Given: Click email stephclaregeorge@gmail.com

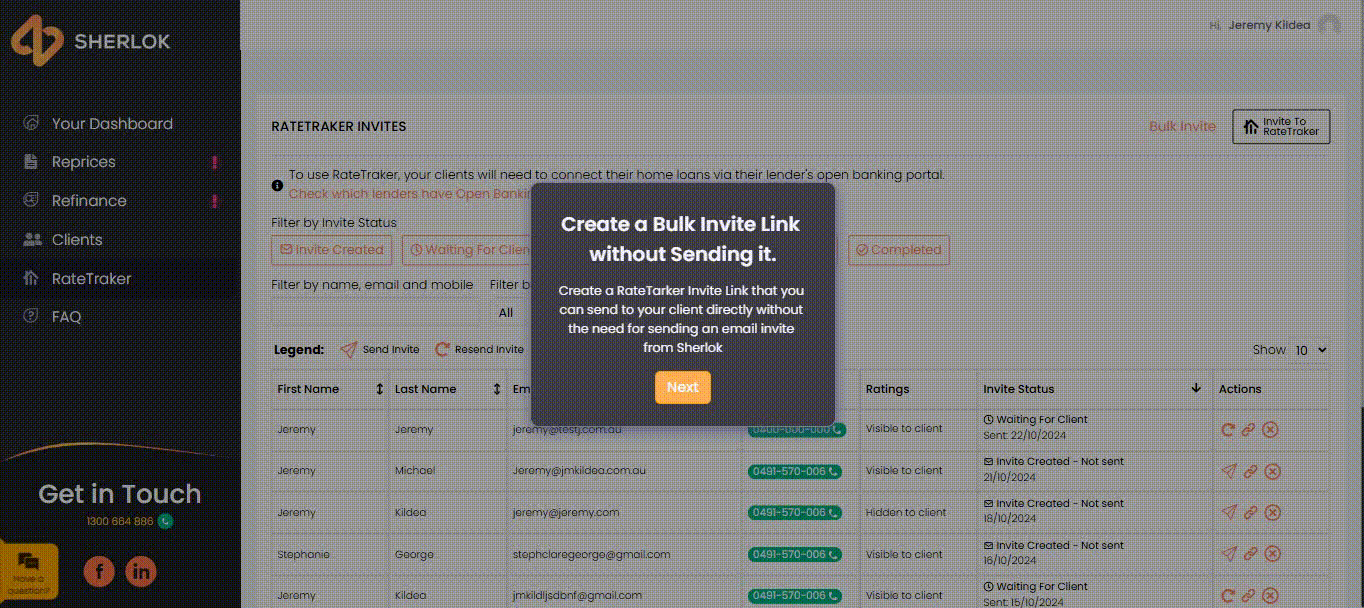Looking at the screenshot, I should pyautogui.click(x=591, y=554).
